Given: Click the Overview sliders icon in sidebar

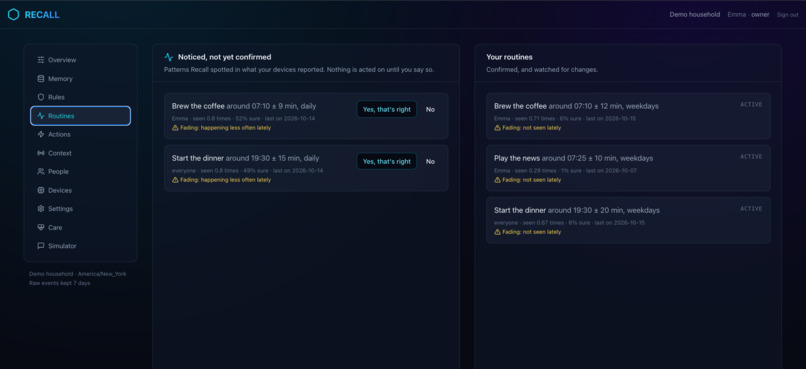Looking at the screenshot, I should tap(41, 60).
